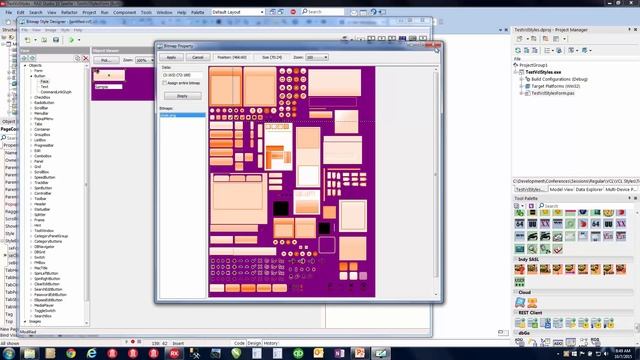The height and width of the screenshot is (360, 640).
Task: Open OneNote from the taskbar
Action: pos(339,353)
